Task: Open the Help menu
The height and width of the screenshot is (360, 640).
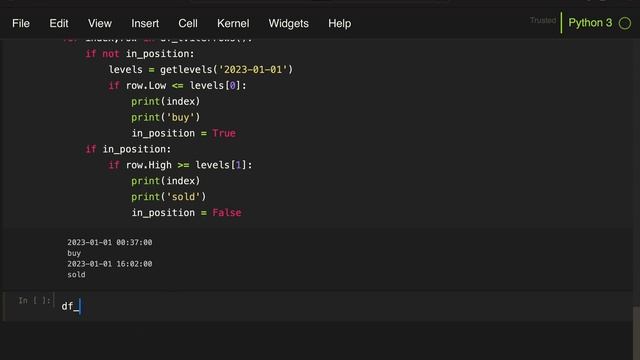Action: pos(340,24)
